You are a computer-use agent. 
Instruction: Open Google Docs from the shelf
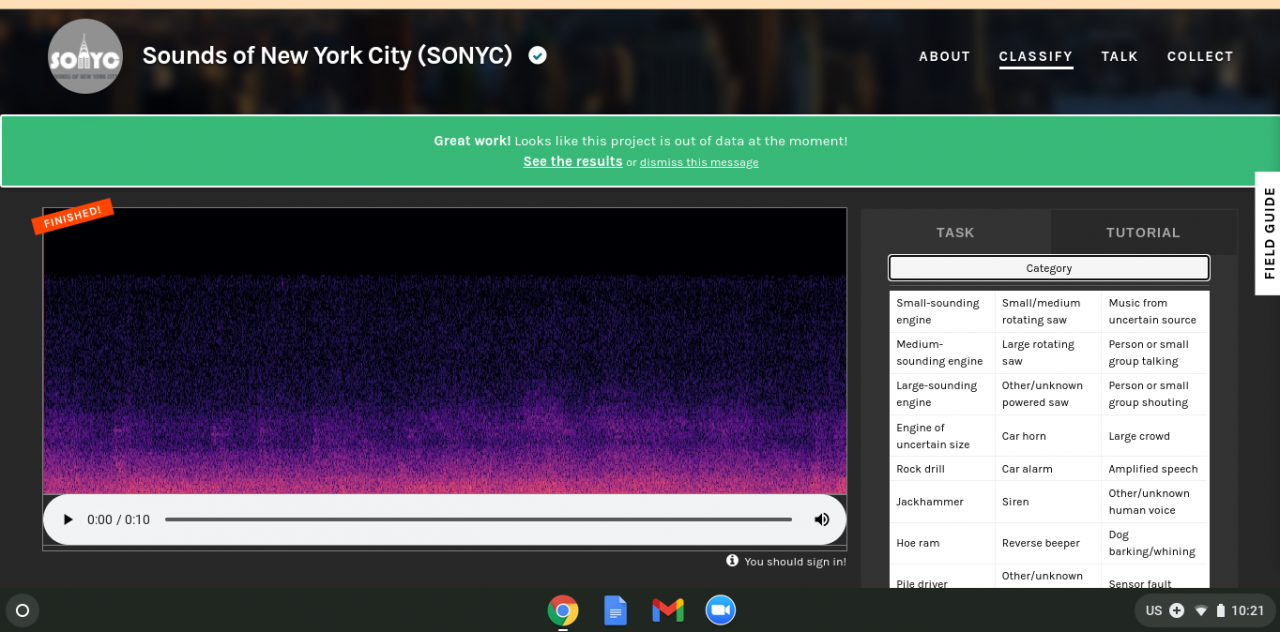(x=615, y=610)
